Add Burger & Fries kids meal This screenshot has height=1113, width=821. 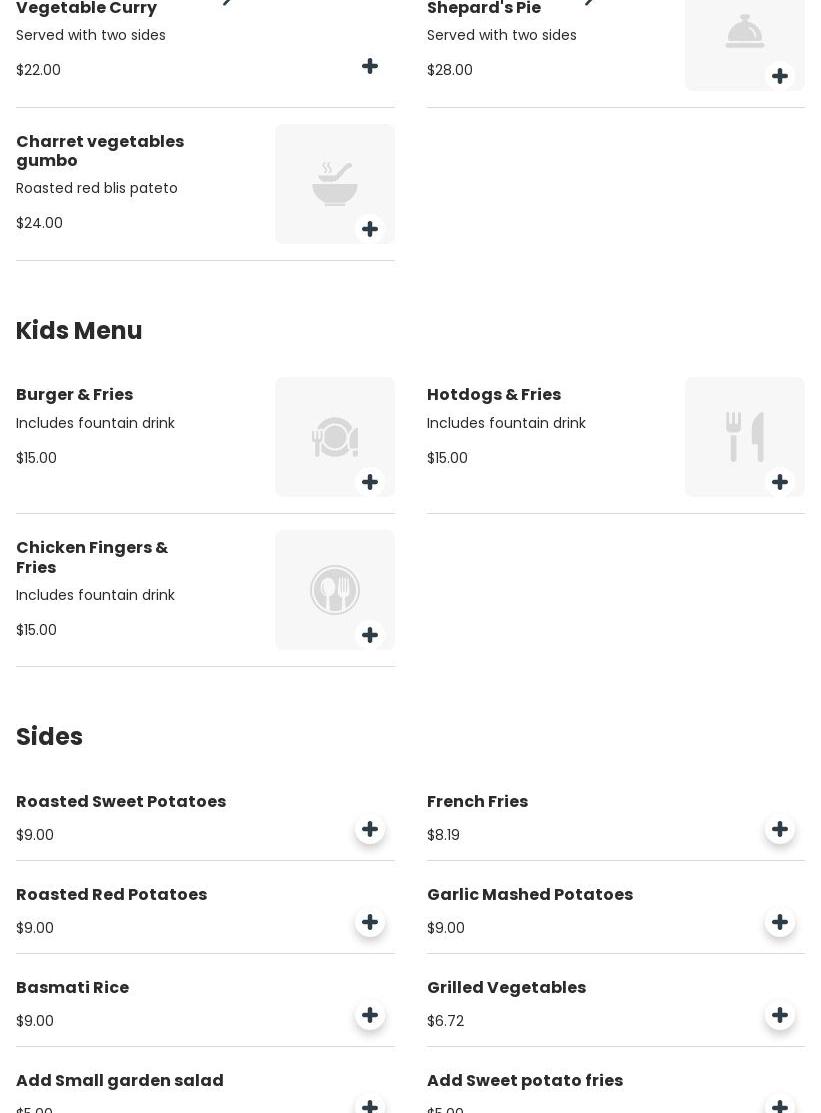tap(370, 483)
